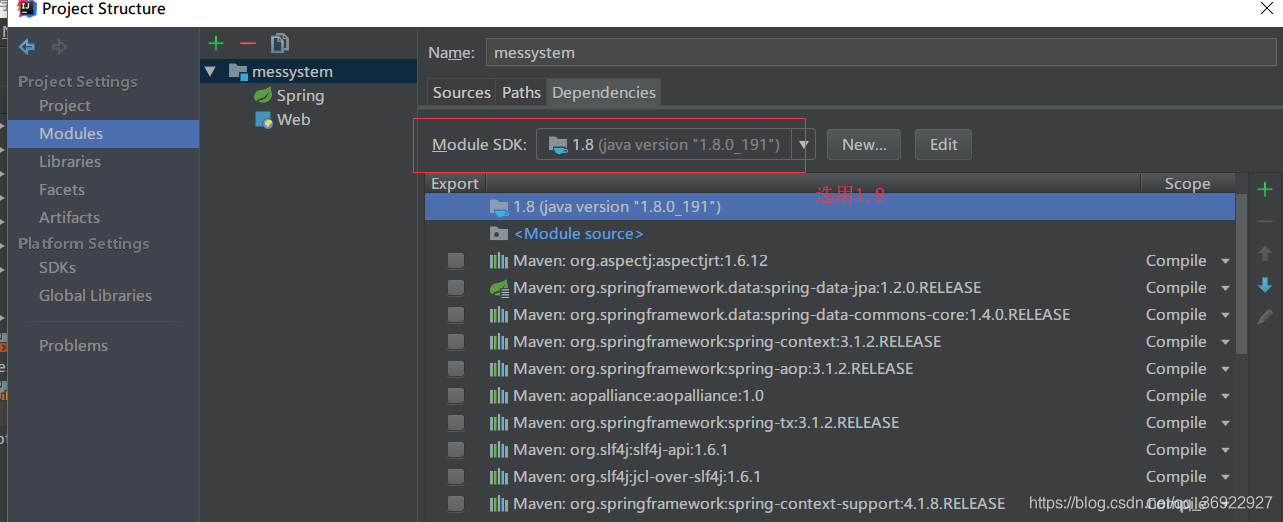The image size is (1283, 522).
Task: Toggle export for spring-aop:3.1.2.RELEASE
Action: (456, 368)
